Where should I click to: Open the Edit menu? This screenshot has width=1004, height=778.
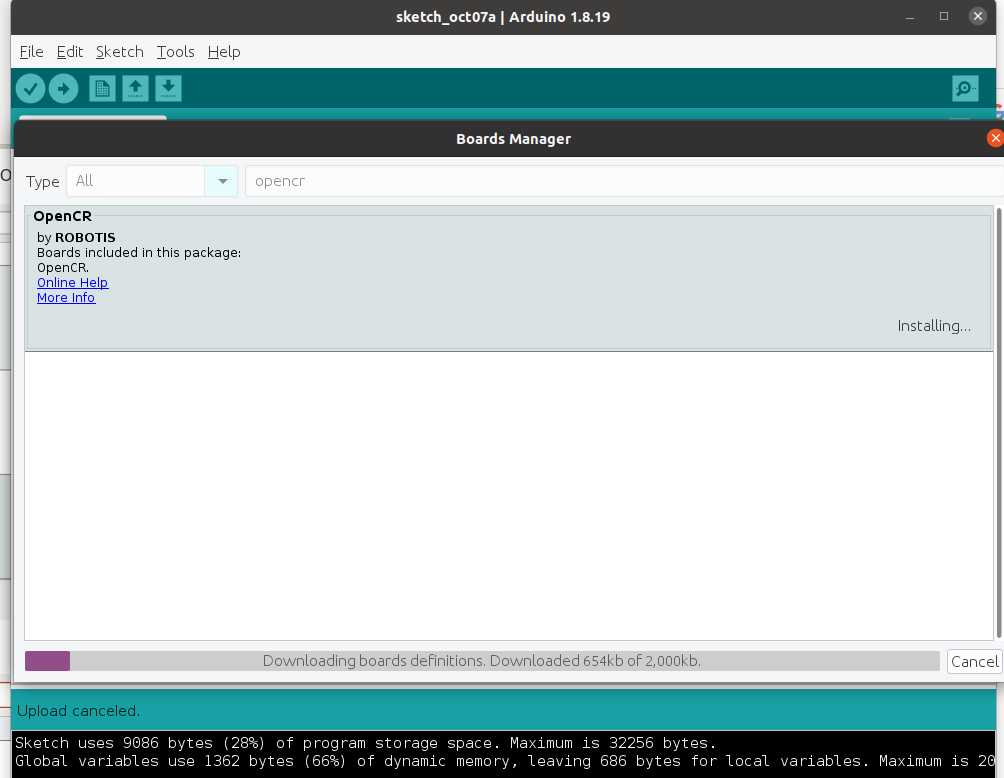70,52
